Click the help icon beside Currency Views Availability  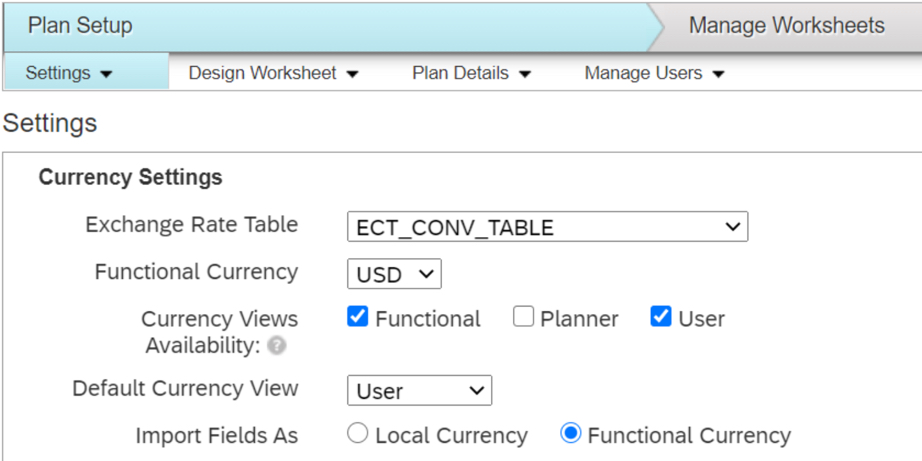(277, 346)
